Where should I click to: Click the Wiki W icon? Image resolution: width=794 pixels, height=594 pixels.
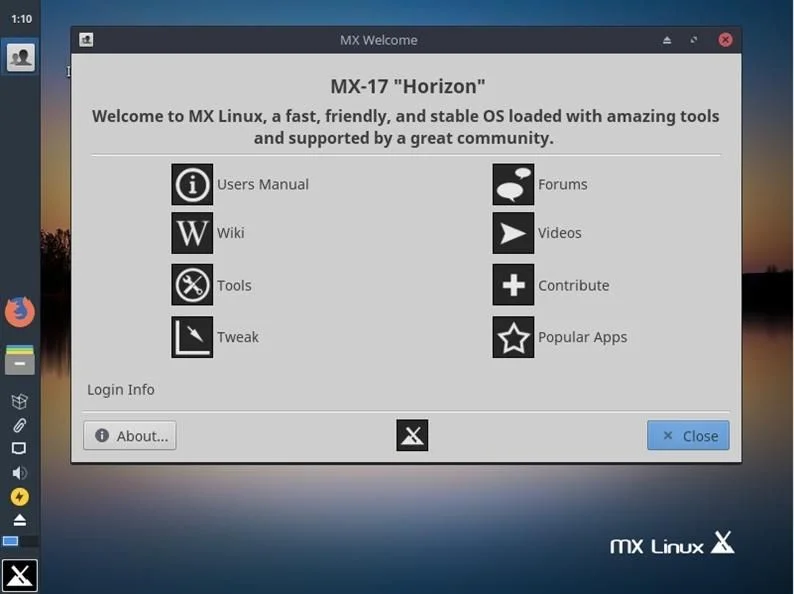click(x=192, y=233)
